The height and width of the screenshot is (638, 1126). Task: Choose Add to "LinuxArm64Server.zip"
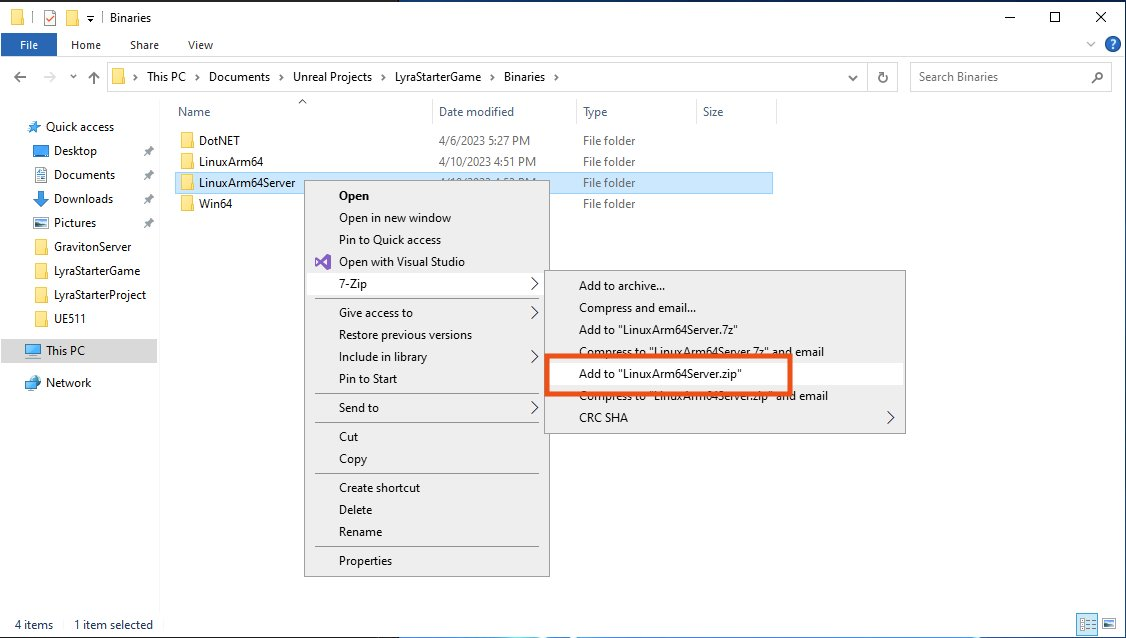click(660, 374)
